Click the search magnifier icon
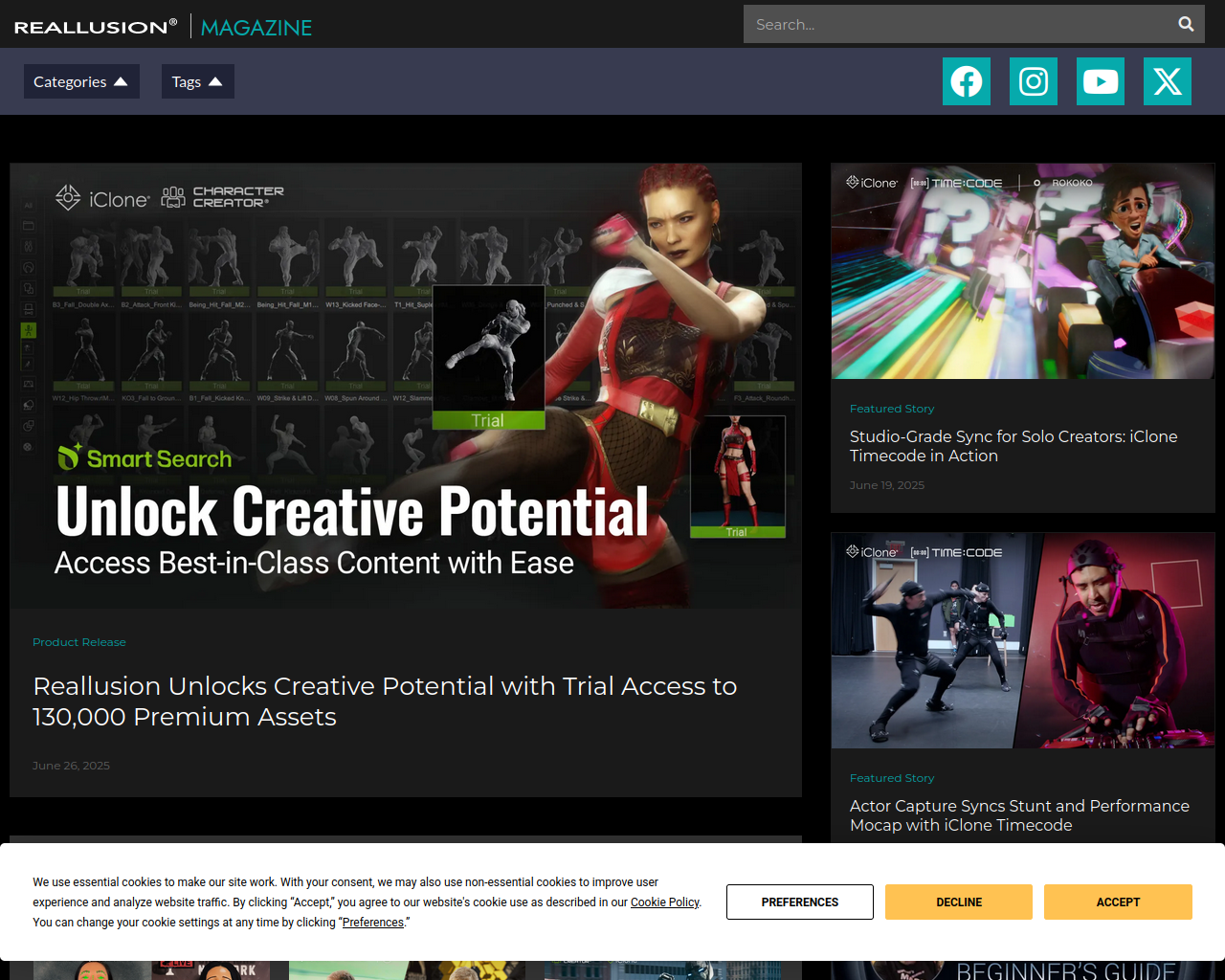The height and width of the screenshot is (980, 1225). point(1186,24)
